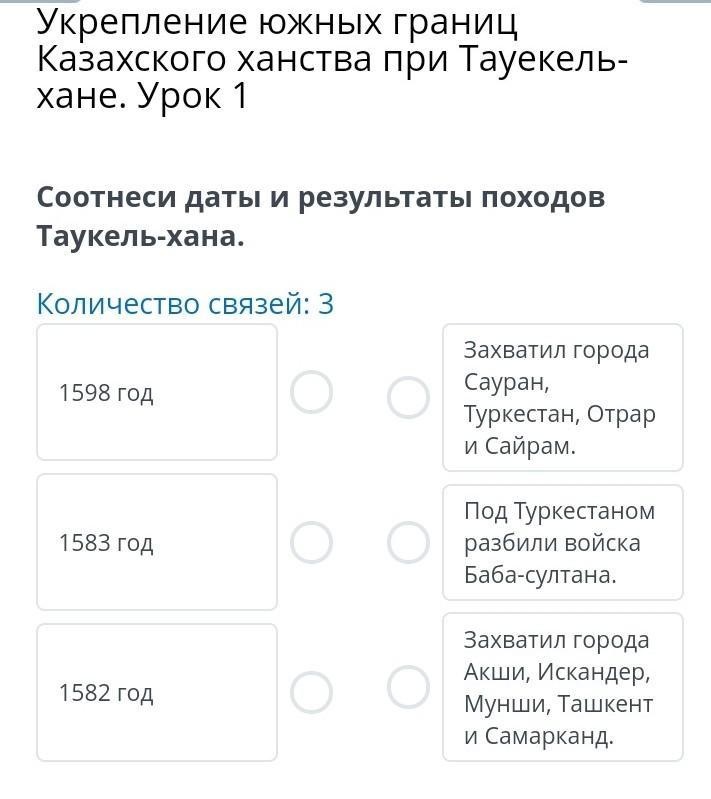The image size is (711, 799).
Task: Select the circle next to the Баба-султана answer
Action: pyautogui.click(x=408, y=542)
